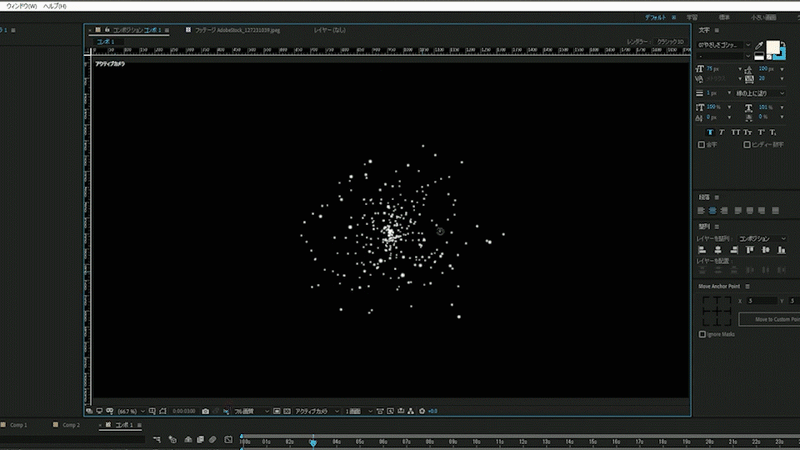Open the Move Anchor Point panel menu

click(747, 287)
